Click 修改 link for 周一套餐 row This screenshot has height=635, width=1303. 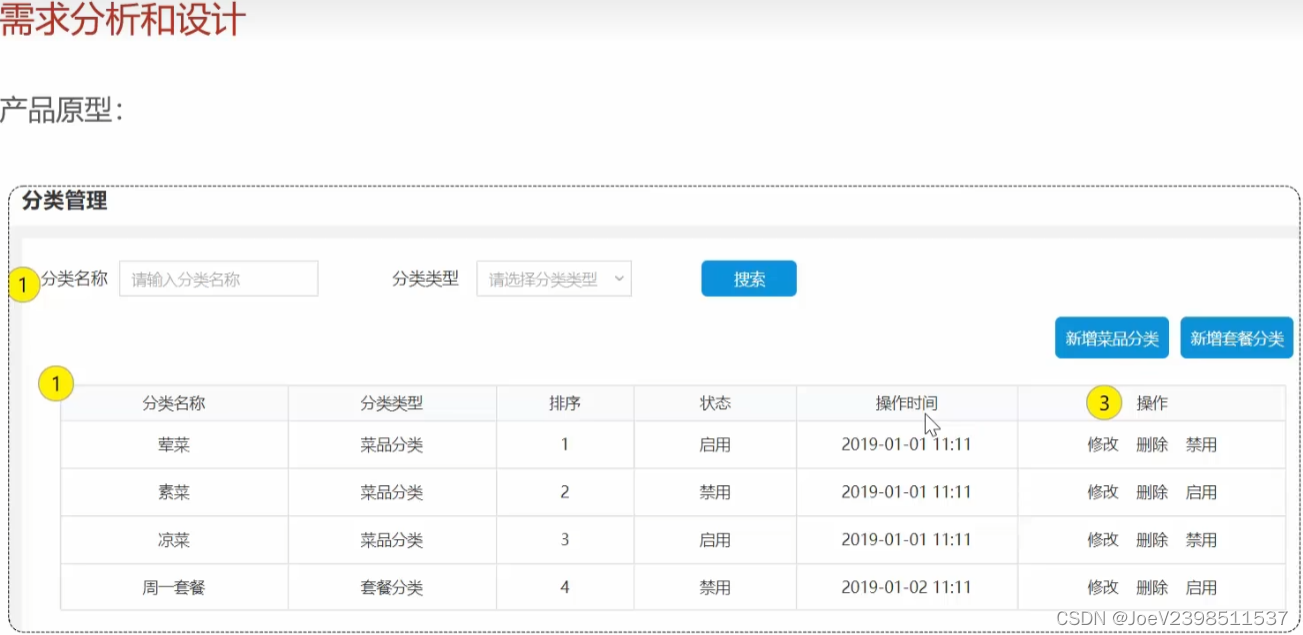coord(1103,587)
